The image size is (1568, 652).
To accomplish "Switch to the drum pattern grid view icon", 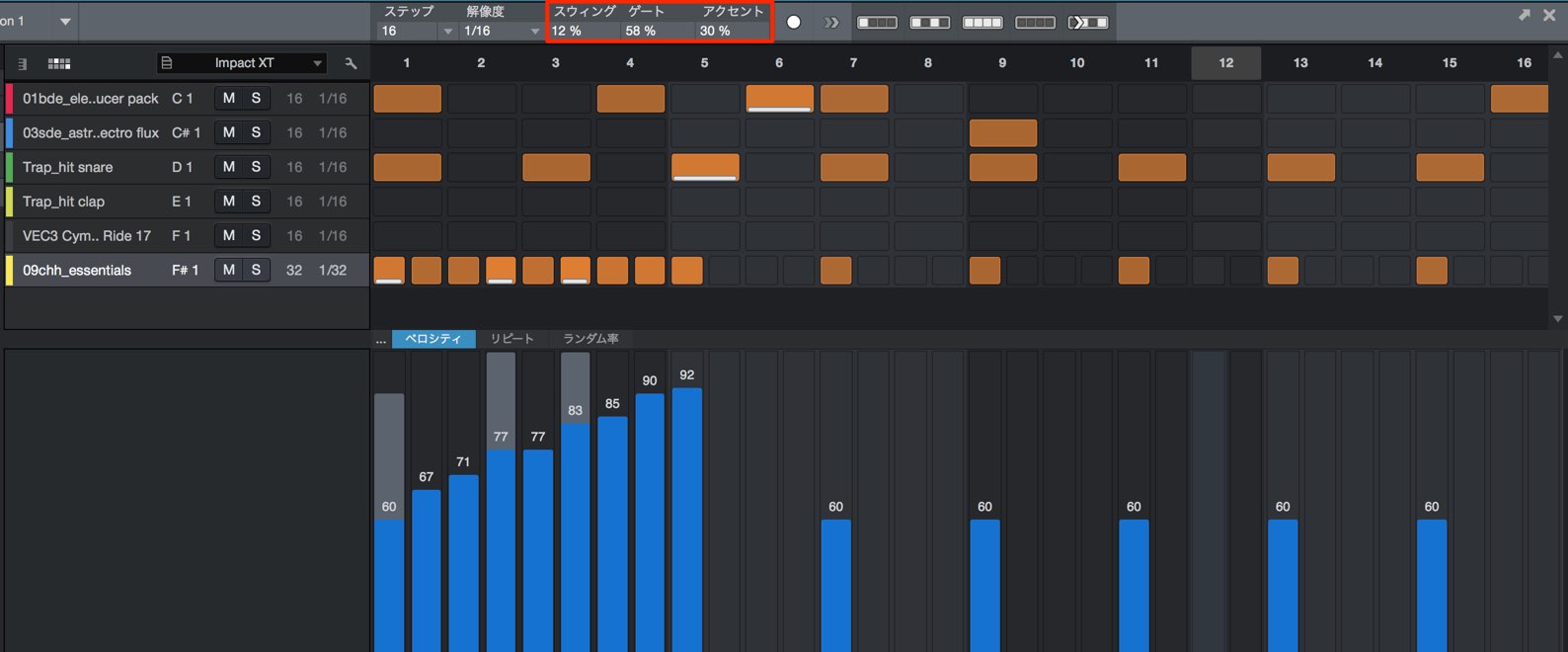I will click(x=59, y=63).
